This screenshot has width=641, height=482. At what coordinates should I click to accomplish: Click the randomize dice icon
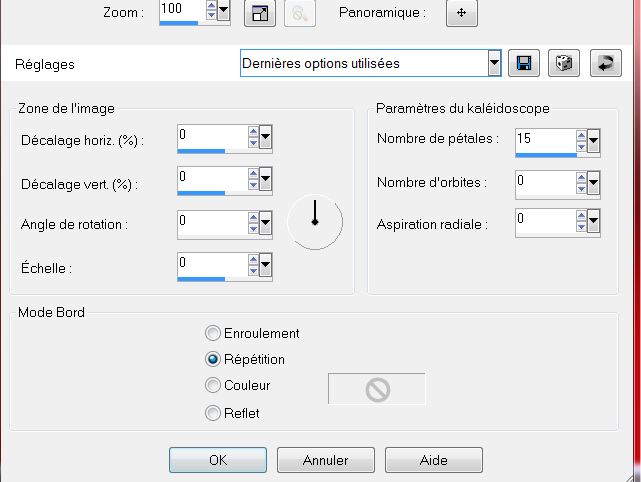564,63
